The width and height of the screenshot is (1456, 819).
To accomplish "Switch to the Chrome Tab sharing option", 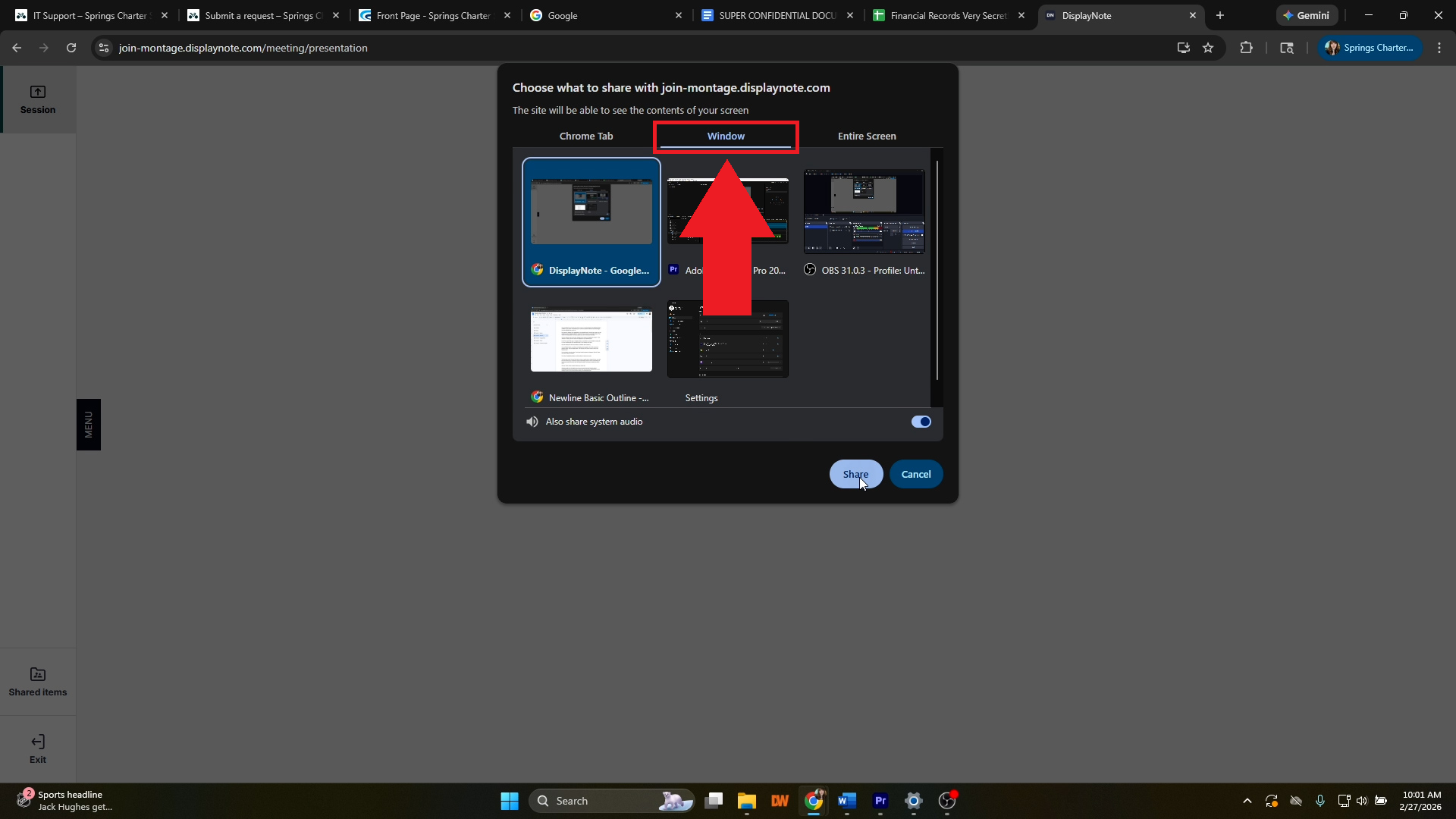I will click(585, 136).
